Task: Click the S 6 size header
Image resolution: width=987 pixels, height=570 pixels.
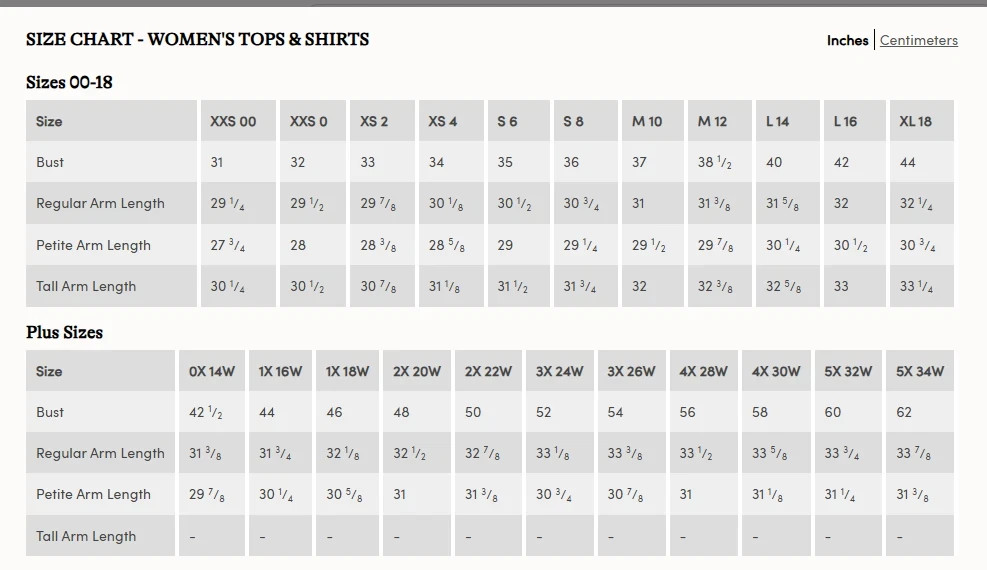Action: [507, 121]
